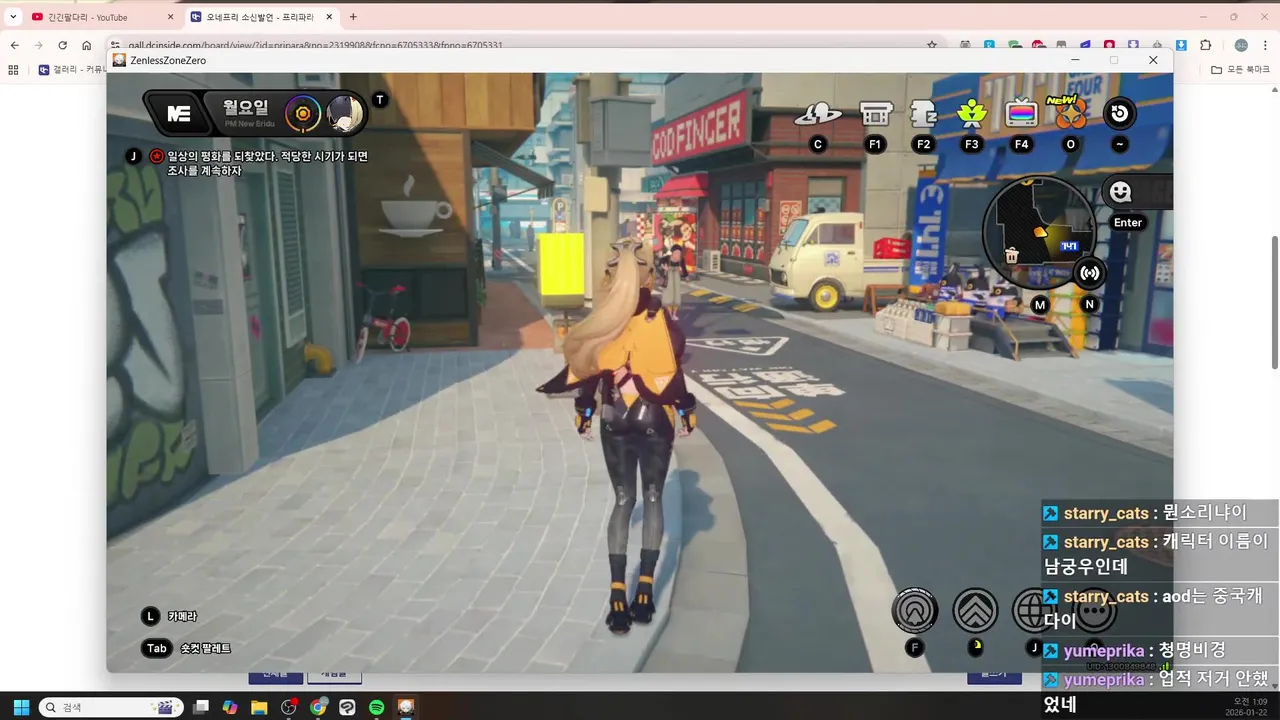Close the YouTube browser tab
Image resolution: width=1280 pixels, height=720 pixels.
(x=170, y=17)
